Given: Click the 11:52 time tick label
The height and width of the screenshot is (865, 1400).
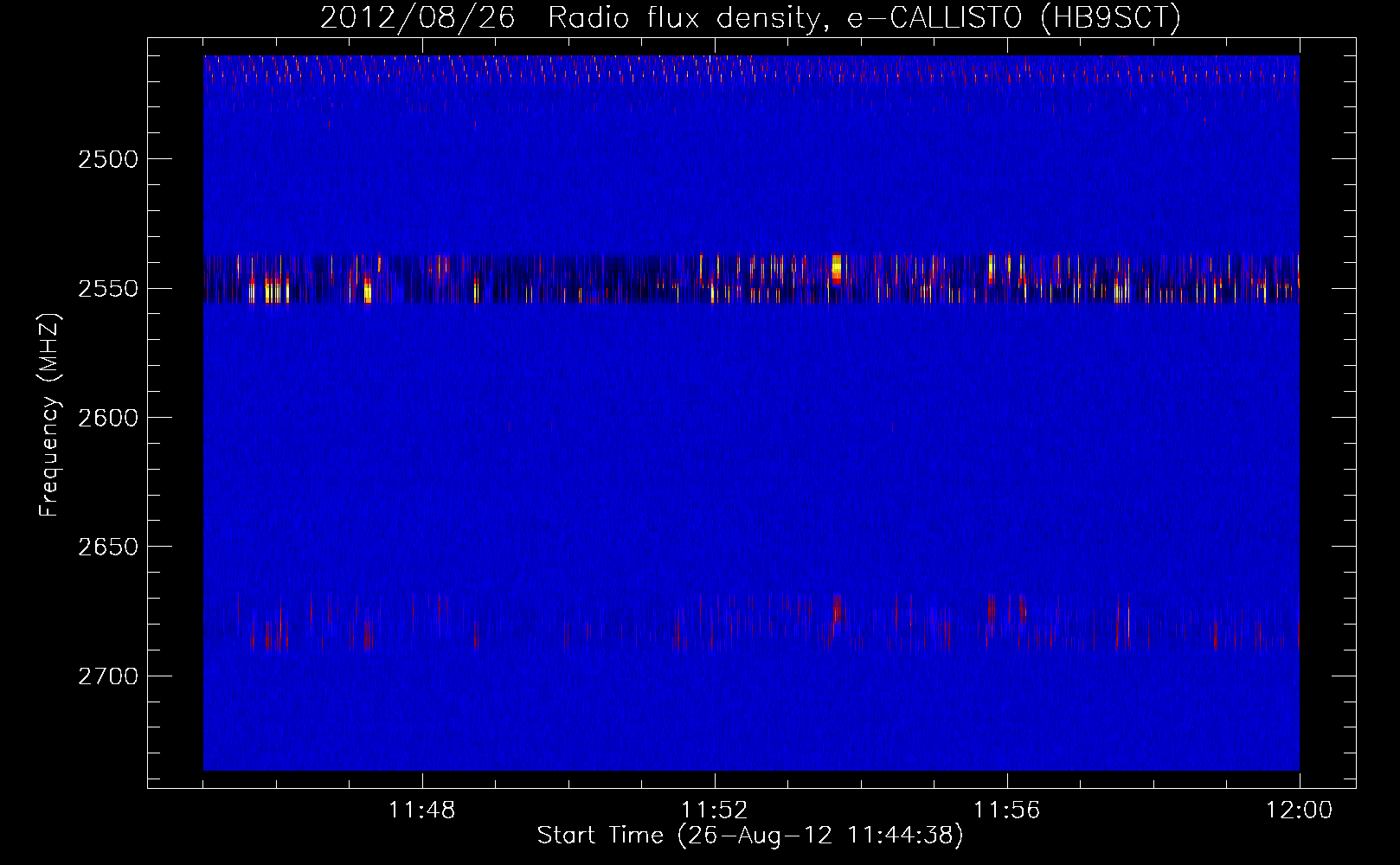Looking at the screenshot, I should click(x=715, y=811).
